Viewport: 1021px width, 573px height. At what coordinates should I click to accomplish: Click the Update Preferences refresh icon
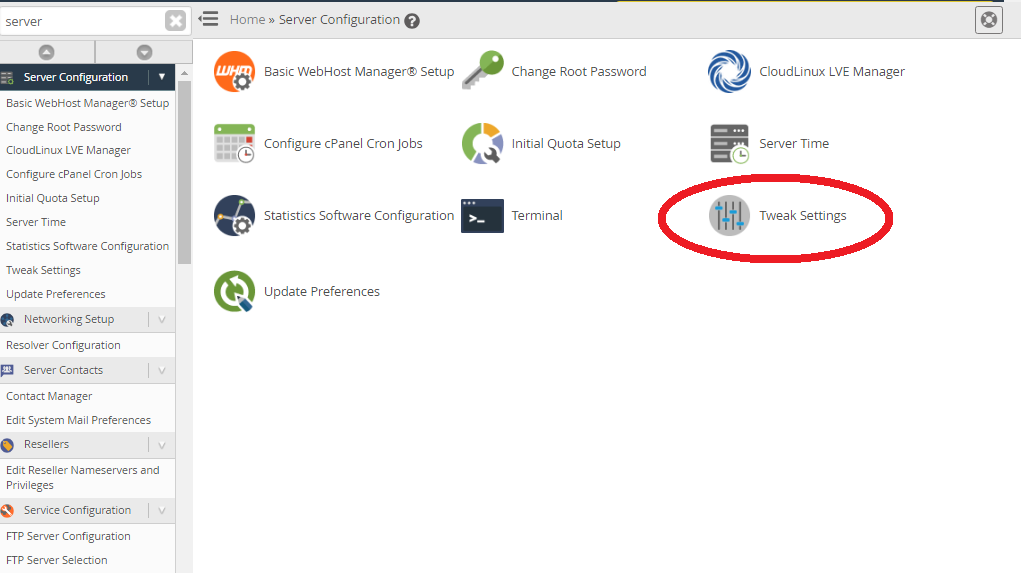point(234,291)
